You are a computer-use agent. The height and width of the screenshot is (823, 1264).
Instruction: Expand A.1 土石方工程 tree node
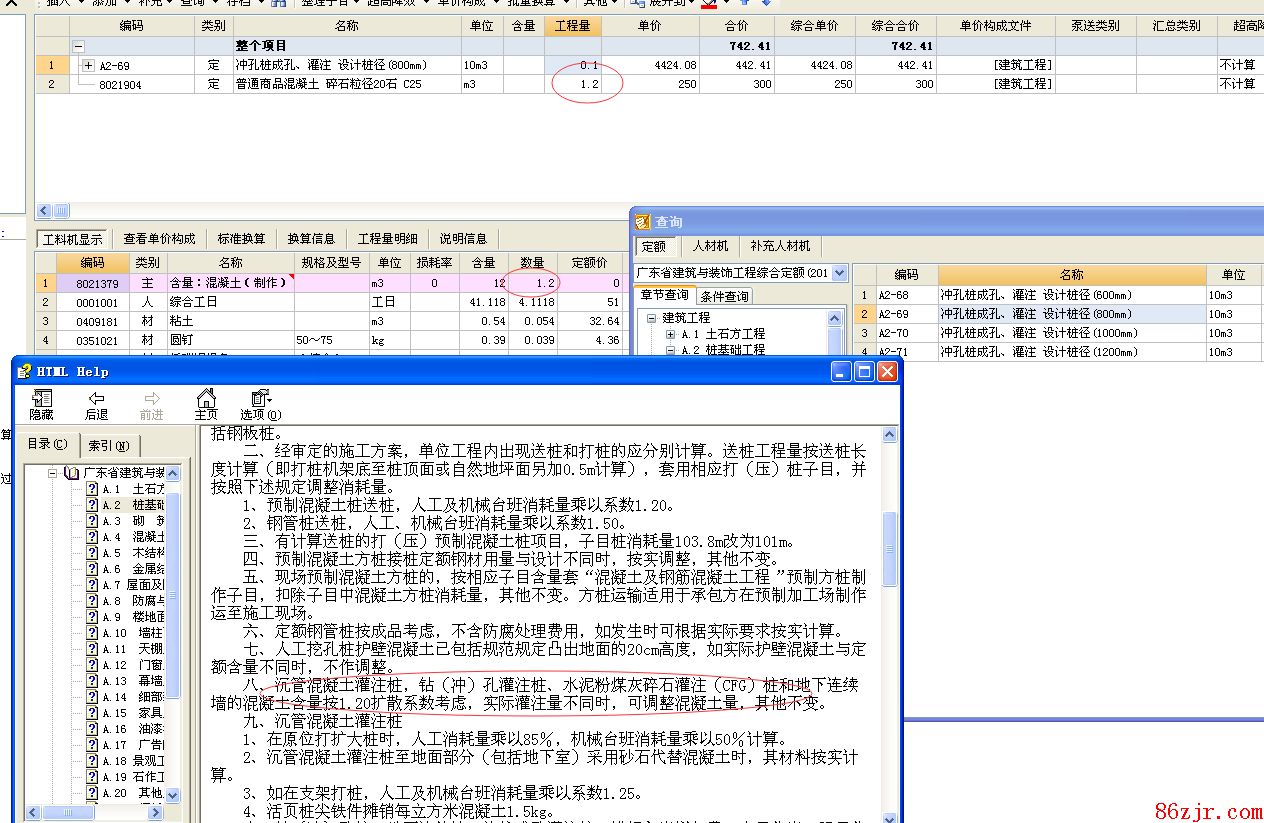pyautogui.click(x=670, y=334)
